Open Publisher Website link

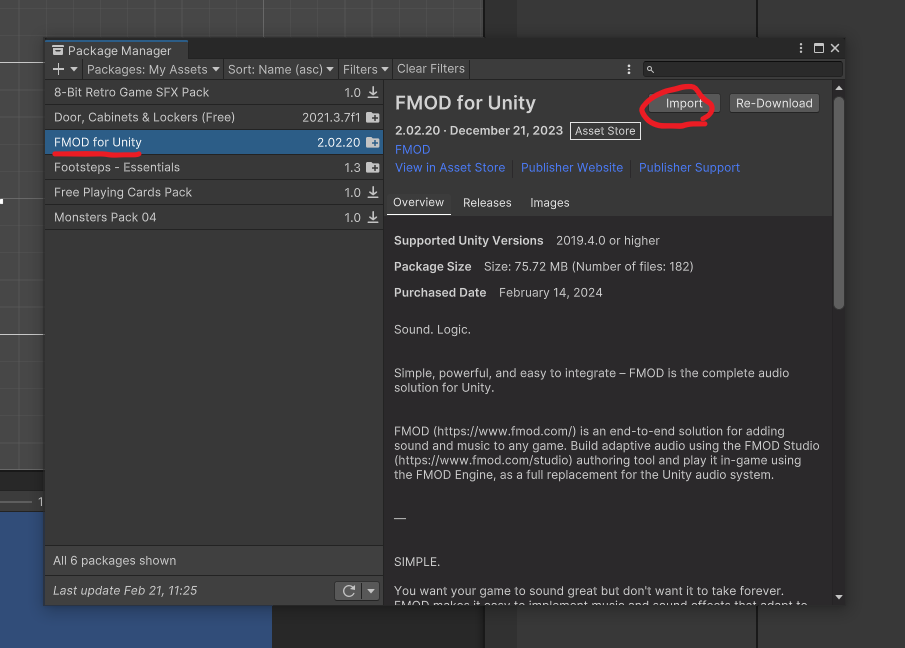[x=572, y=167]
